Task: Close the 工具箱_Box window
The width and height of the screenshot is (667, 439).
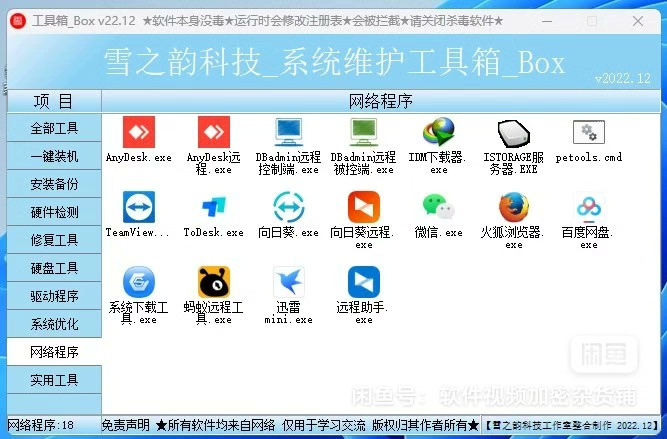Action: coord(638,21)
